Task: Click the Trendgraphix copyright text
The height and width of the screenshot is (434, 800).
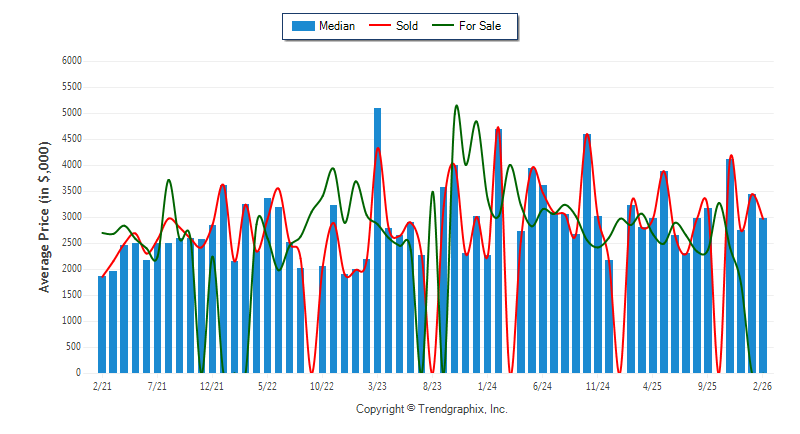Action: click(x=432, y=409)
